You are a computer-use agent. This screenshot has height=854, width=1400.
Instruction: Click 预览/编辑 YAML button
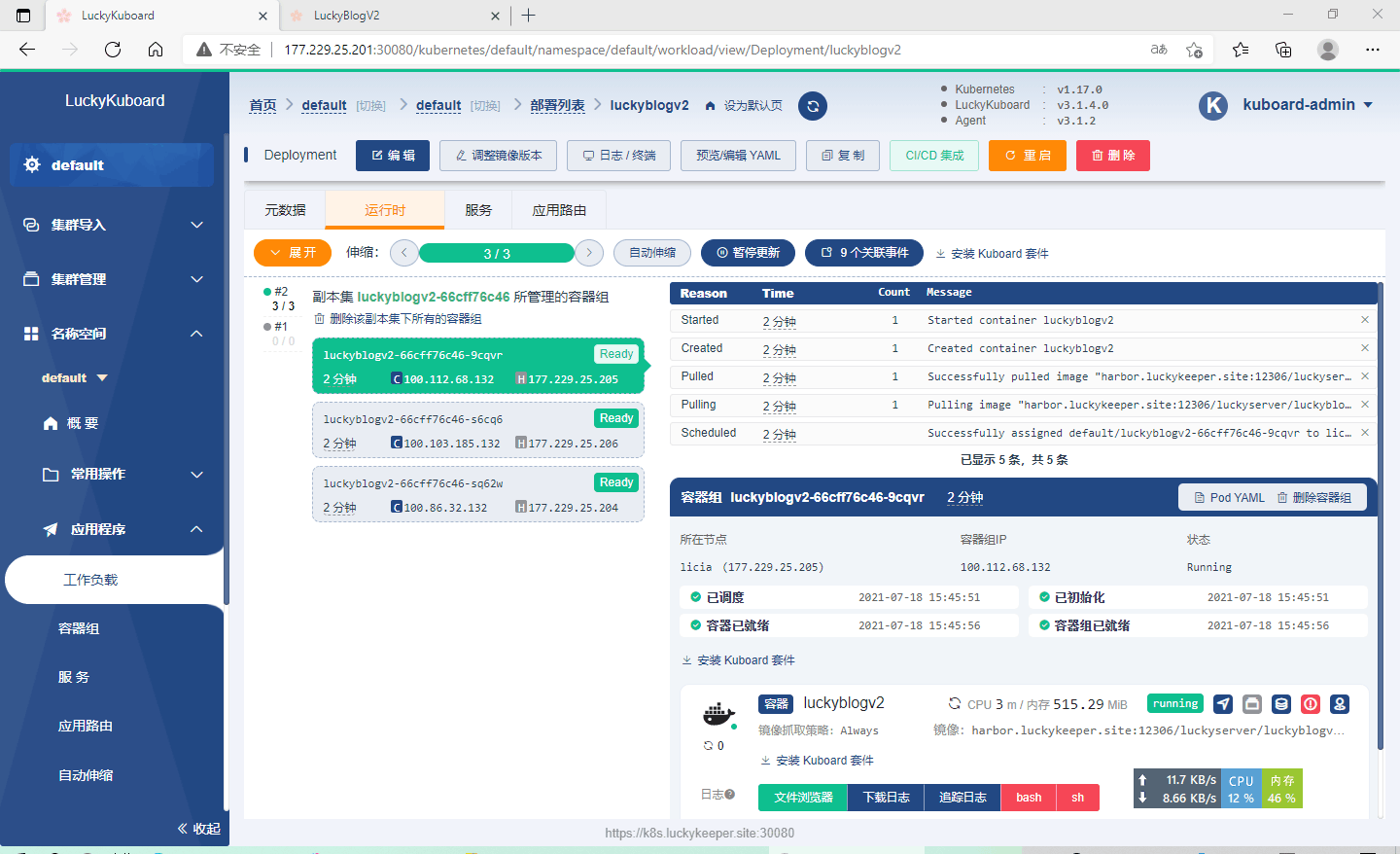point(738,156)
